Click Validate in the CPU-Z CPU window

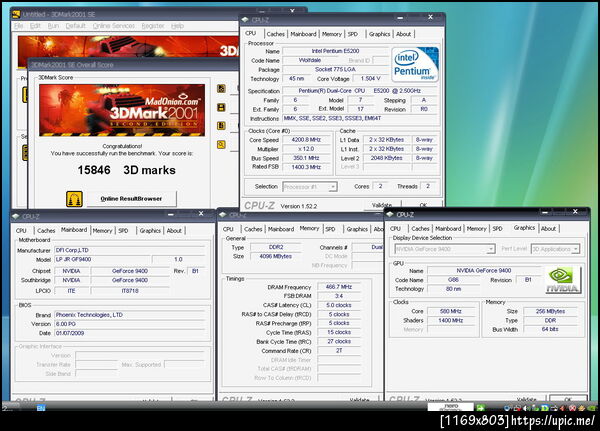tap(382, 205)
